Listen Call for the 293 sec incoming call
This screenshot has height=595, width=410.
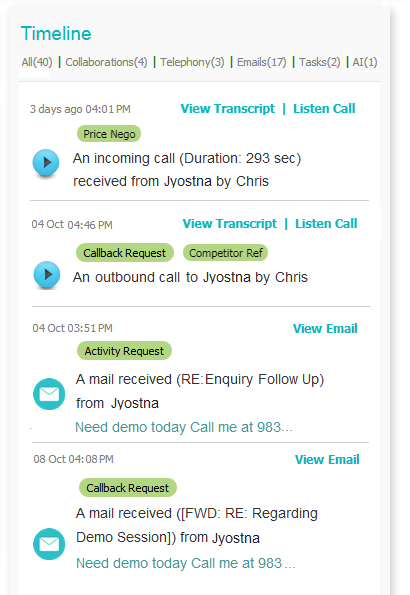[324, 109]
